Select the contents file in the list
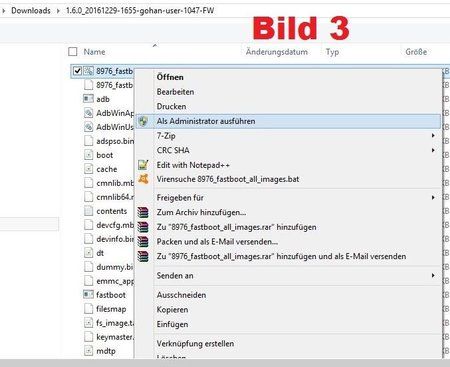 tap(112, 211)
